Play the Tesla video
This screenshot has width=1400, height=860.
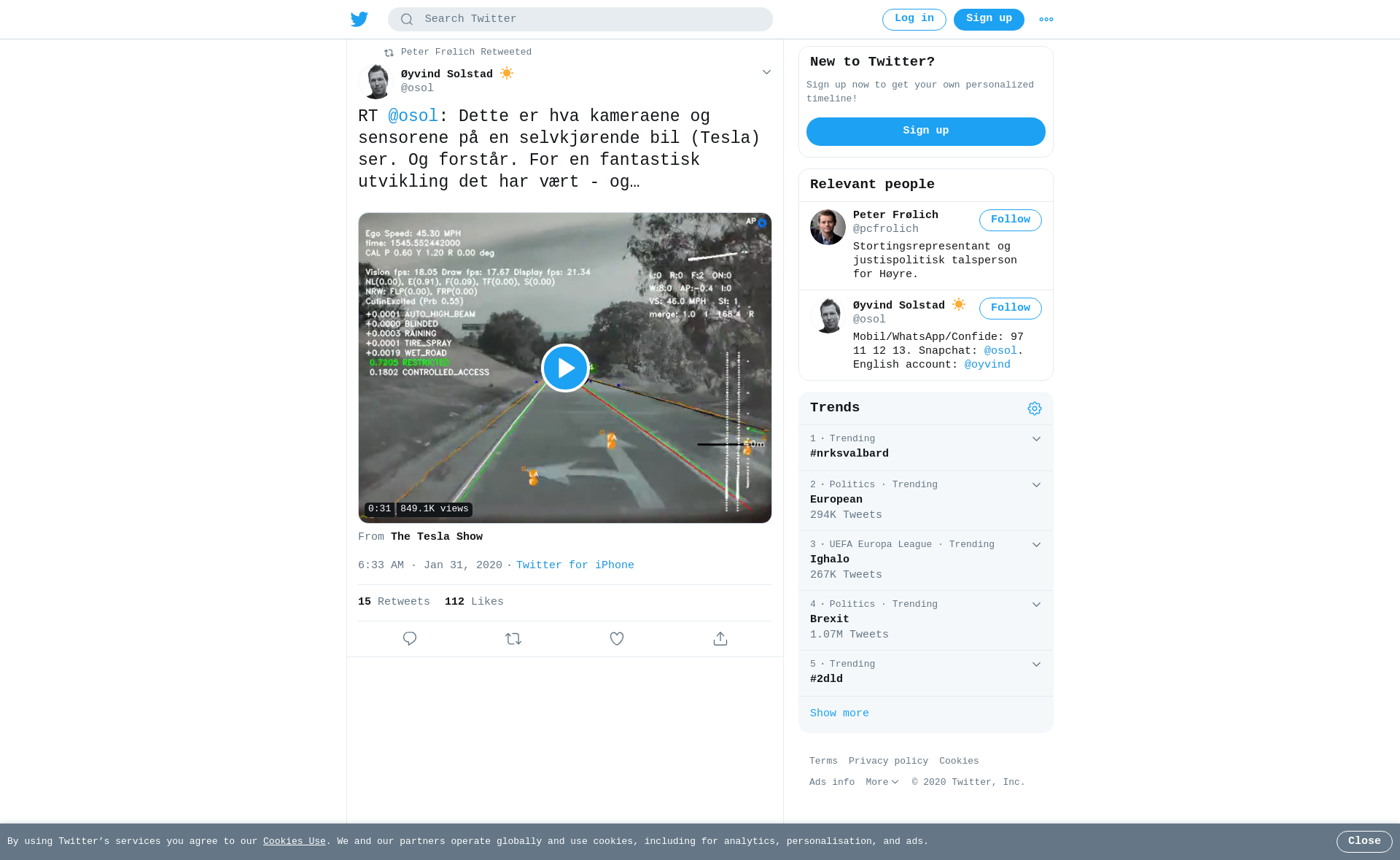pyautogui.click(x=565, y=368)
